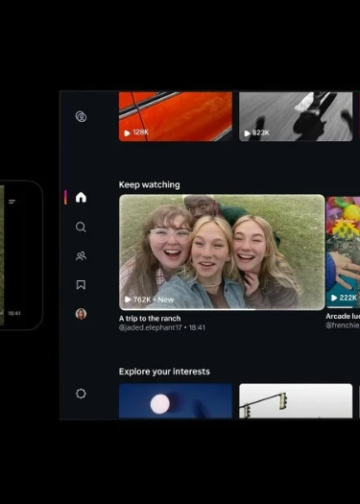Open profile avatar in sidebar
The width and height of the screenshot is (360, 504).
[x=81, y=314]
